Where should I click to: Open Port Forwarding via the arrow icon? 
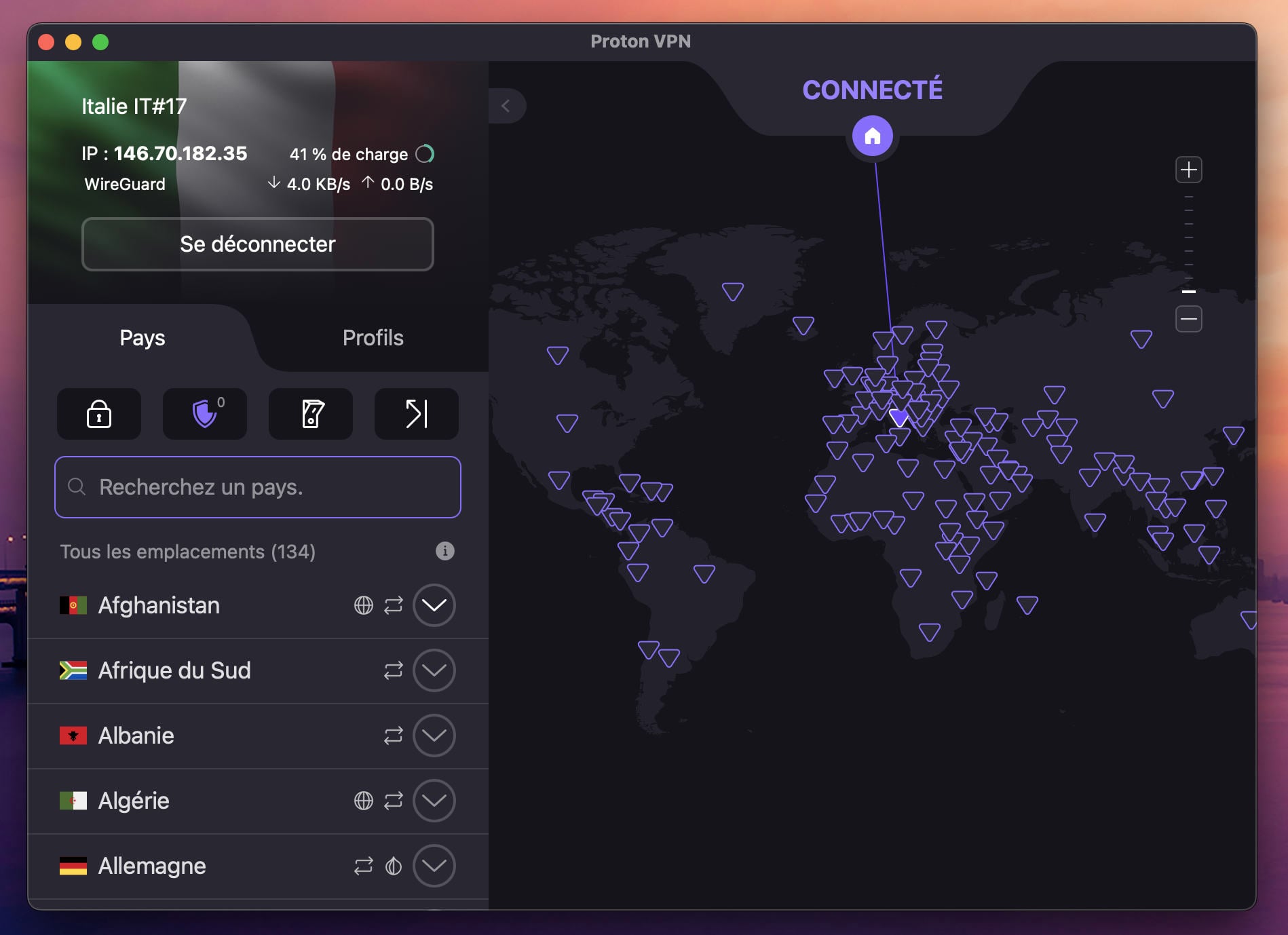(x=416, y=414)
